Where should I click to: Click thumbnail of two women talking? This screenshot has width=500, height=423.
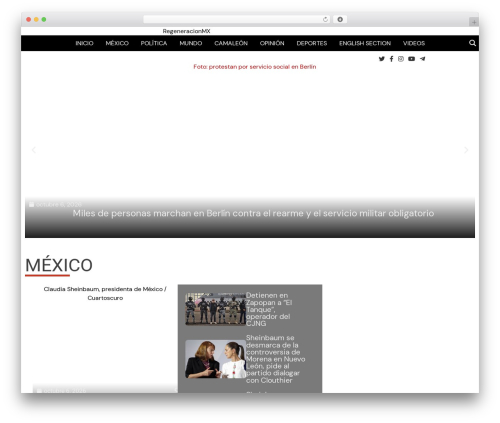[215, 359]
